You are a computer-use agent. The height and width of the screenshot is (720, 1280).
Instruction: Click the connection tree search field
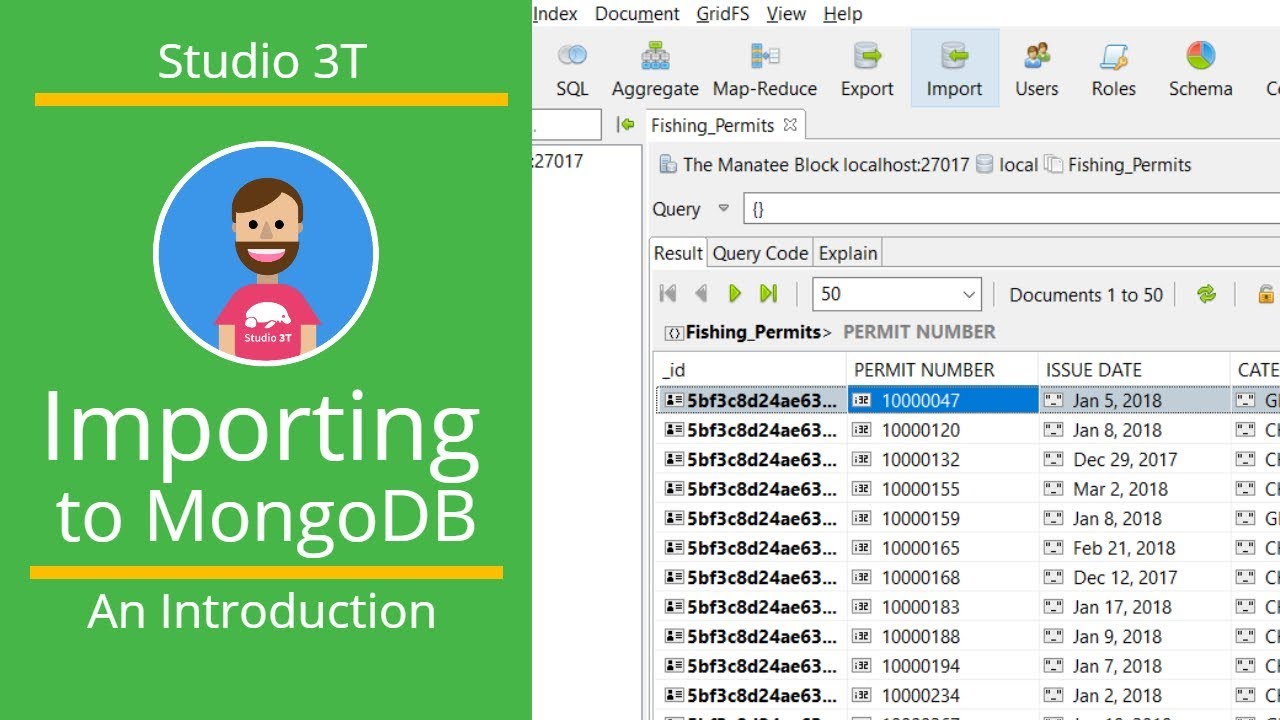(566, 125)
